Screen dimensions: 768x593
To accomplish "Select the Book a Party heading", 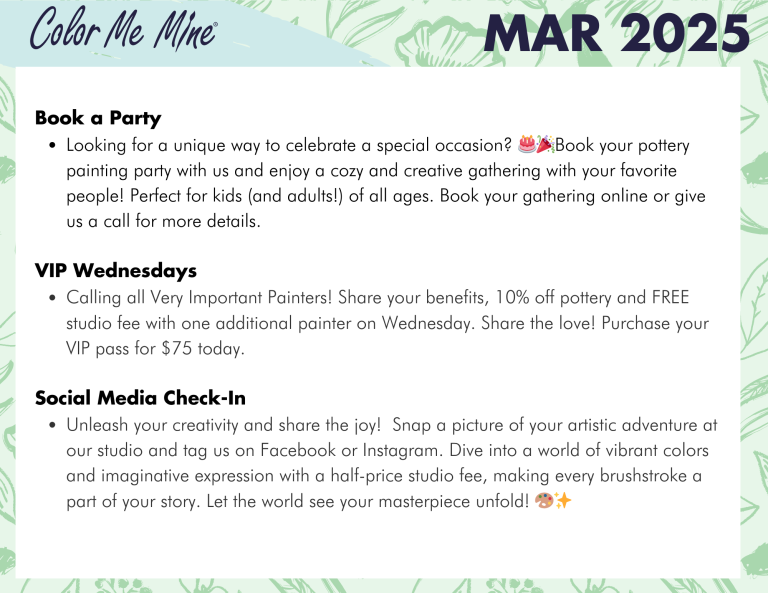I will point(98,118).
